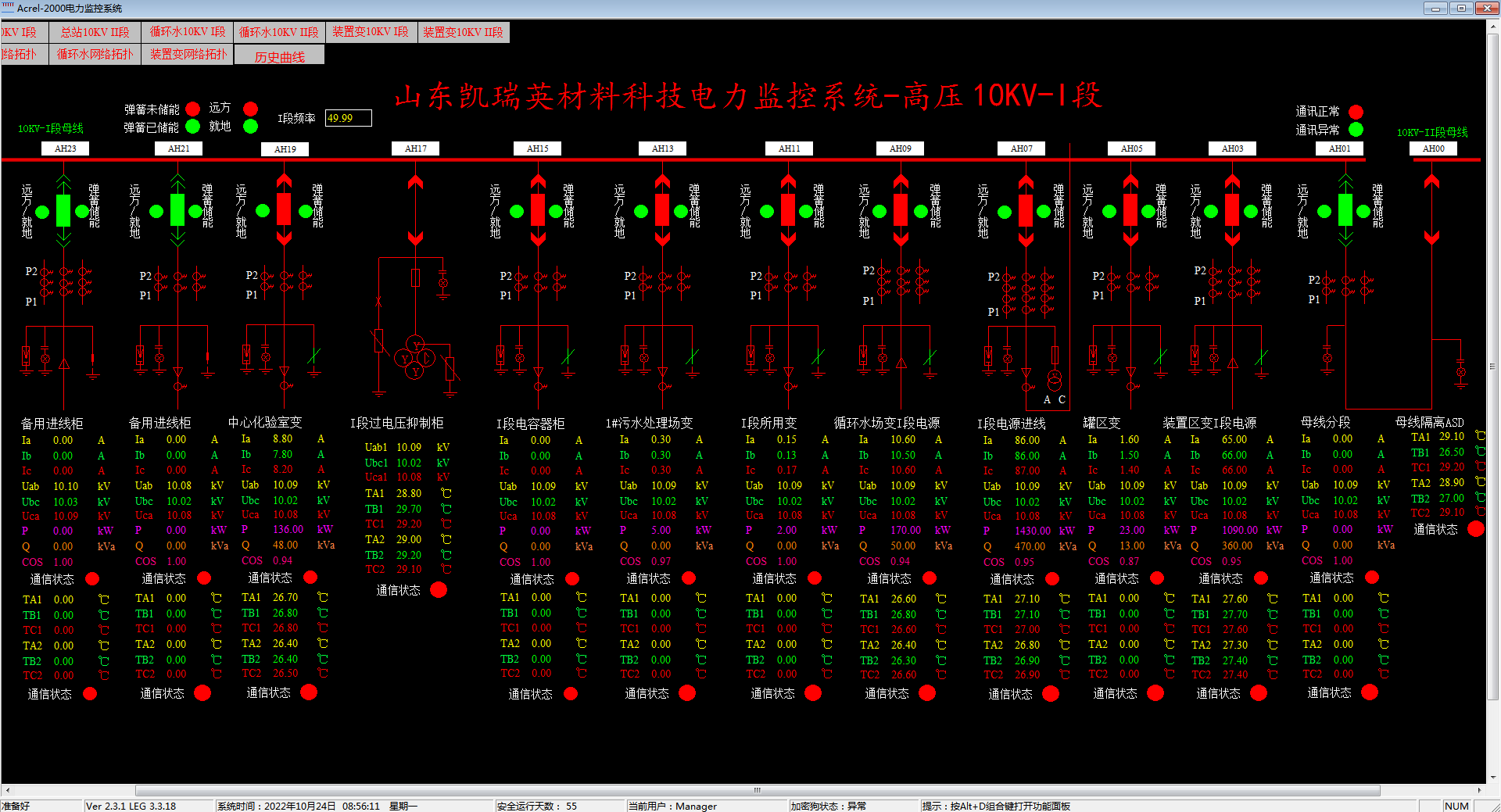The height and width of the screenshot is (812, 1501).
Task: Select the green bus-section breaker under AH01
Action: point(1345,210)
